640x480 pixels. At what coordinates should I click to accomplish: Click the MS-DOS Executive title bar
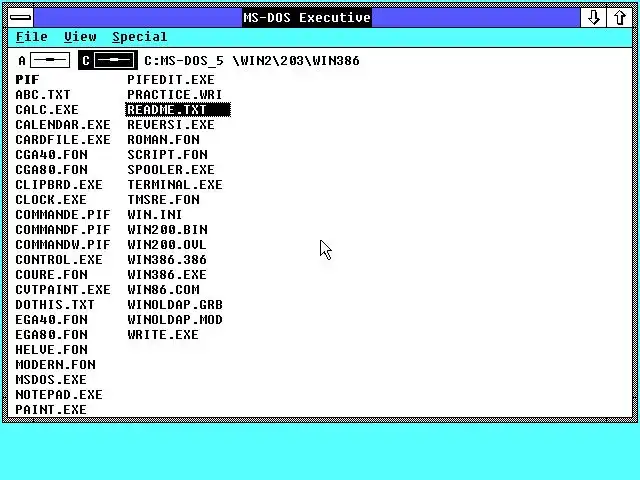click(307, 18)
